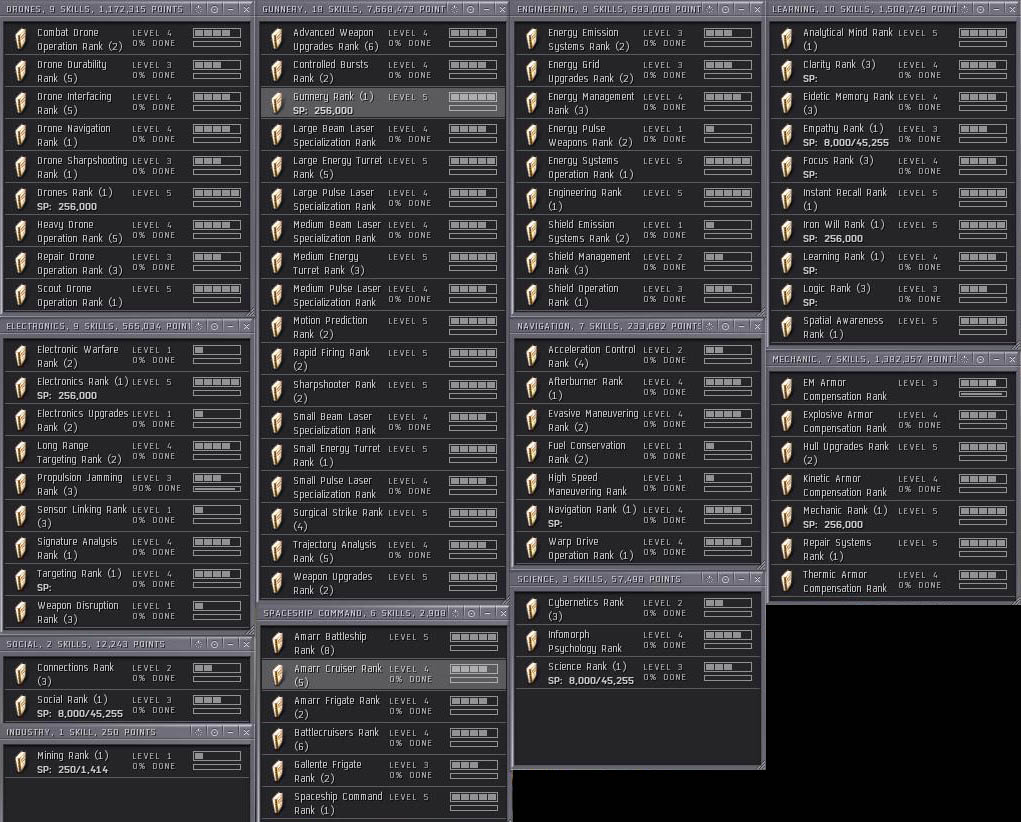Click the Motion Prediction skill book icon
This screenshot has height=822, width=1021.
click(277, 327)
